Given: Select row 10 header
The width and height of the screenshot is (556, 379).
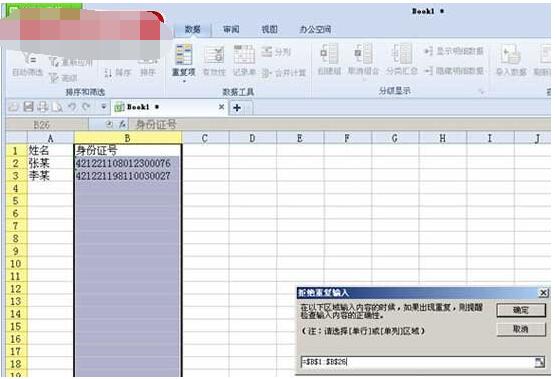Looking at the screenshot, I should pyautogui.click(x=16, y=264).
